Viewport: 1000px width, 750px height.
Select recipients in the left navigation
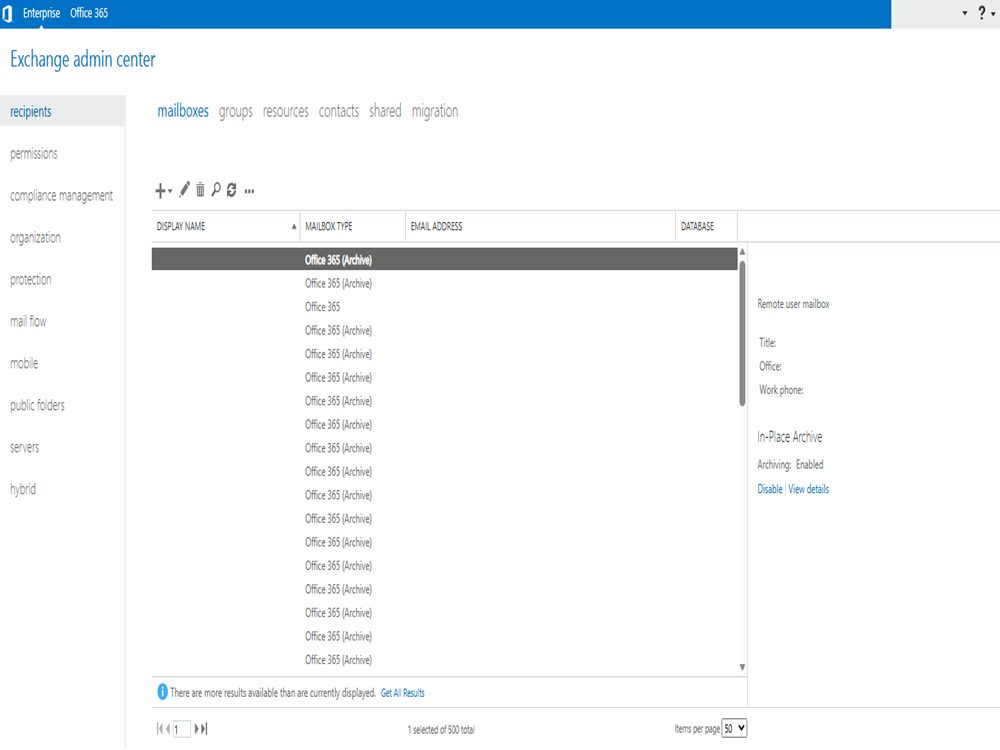(62, 111)
